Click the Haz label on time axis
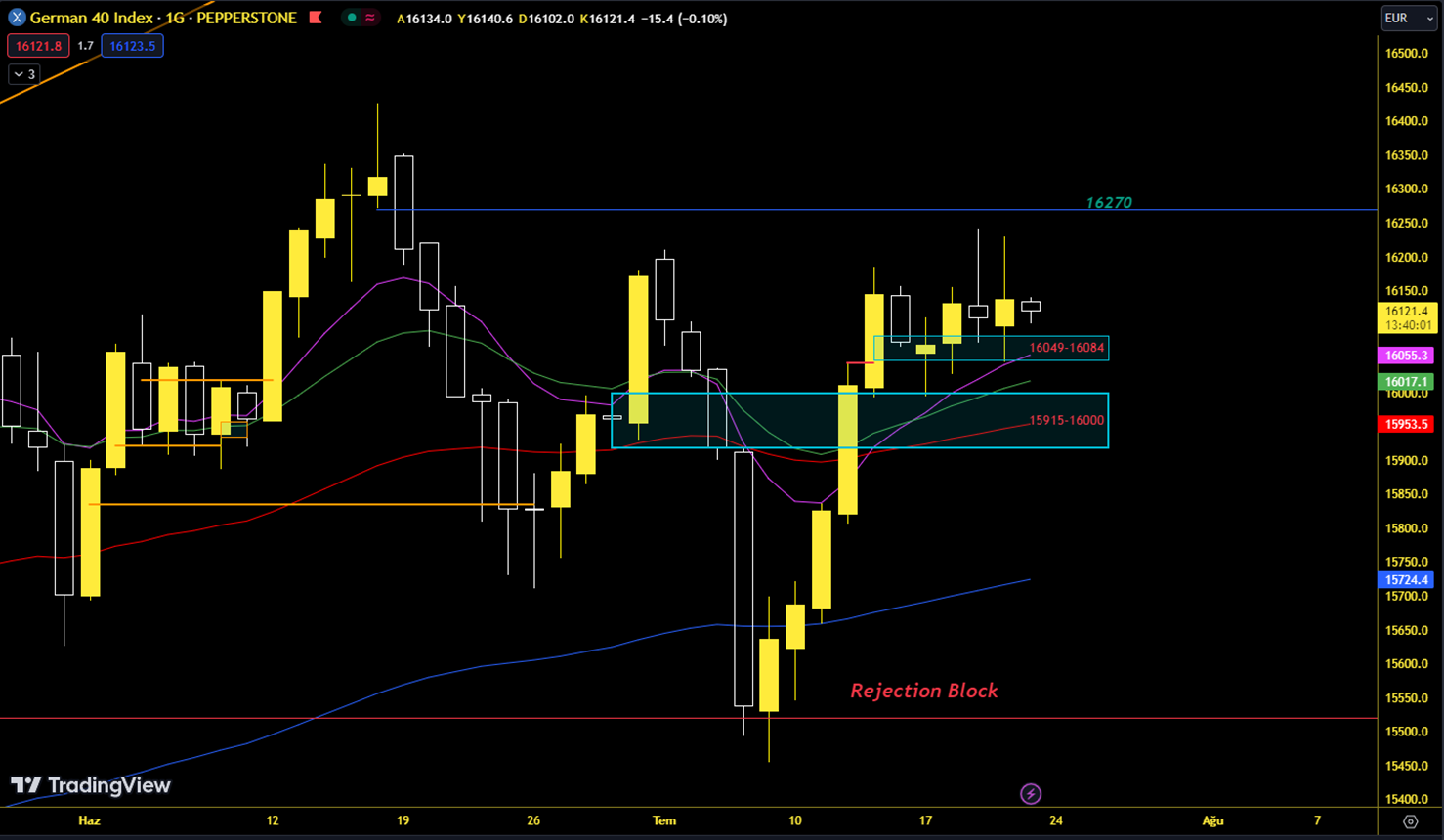The image size is (1444, 840). click(89, 820)
